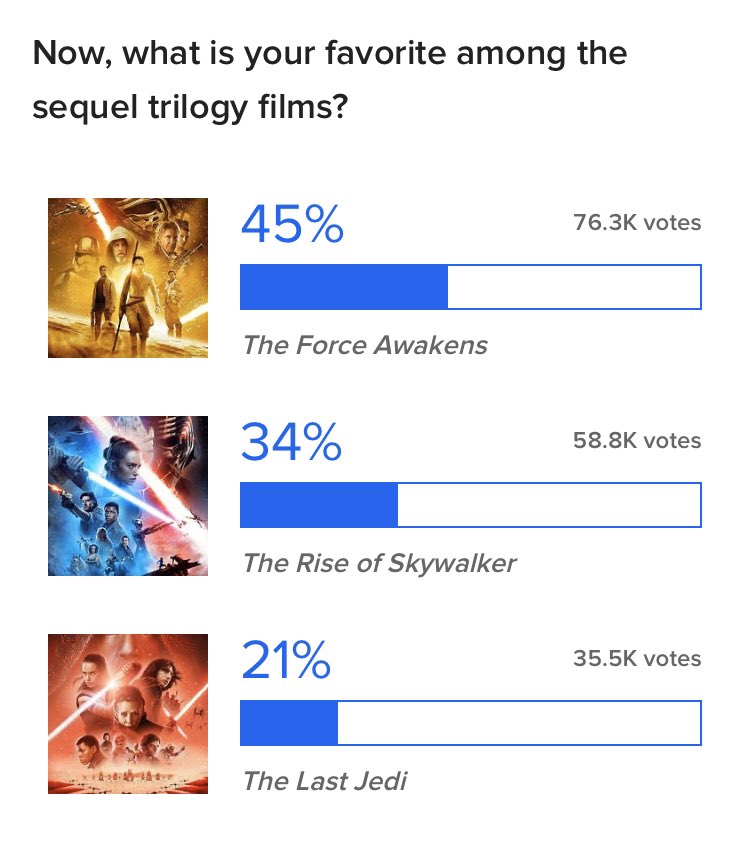Screen dimensions: 750x842
Task: Click the 45% result bar
Action: pyautogui.click(x=471, y=287)
